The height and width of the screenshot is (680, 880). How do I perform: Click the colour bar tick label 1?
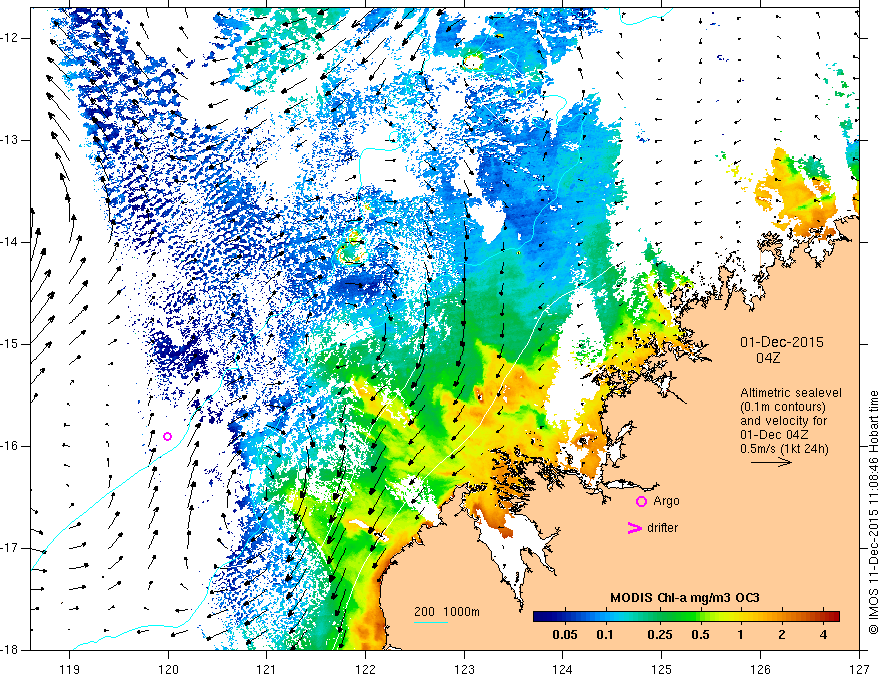point(740,635)
